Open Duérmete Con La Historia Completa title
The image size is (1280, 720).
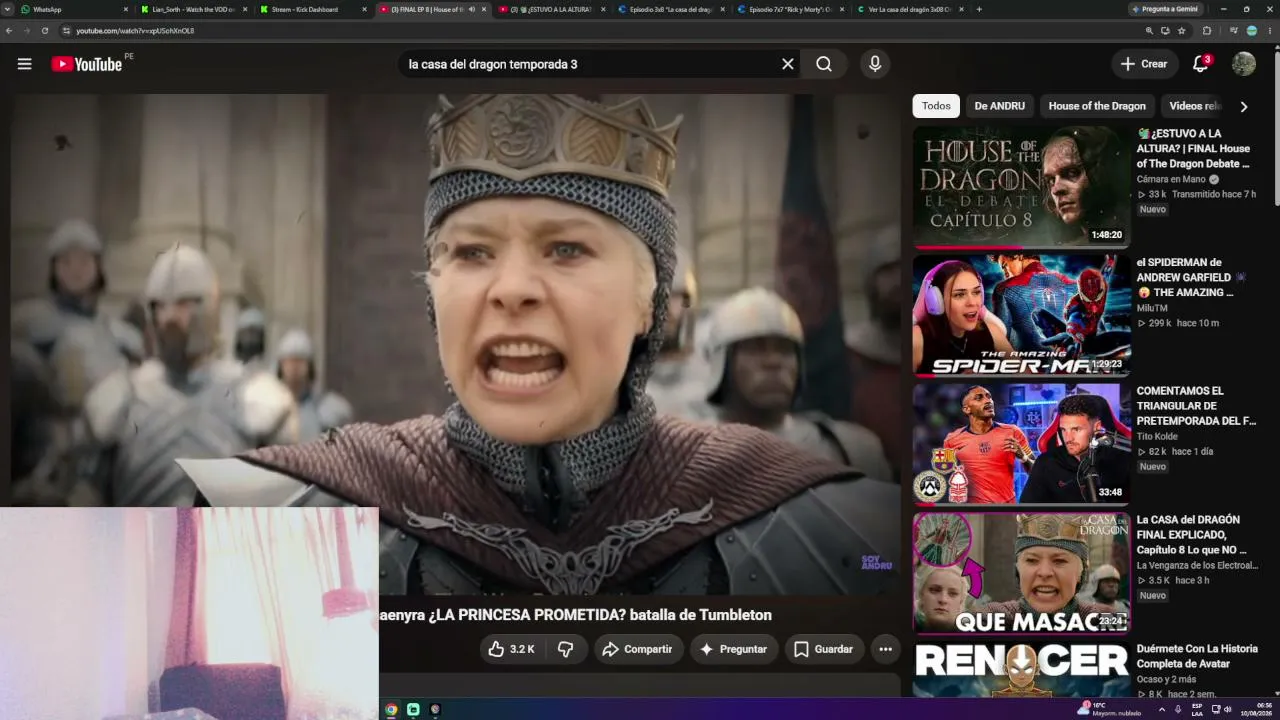1197,656
